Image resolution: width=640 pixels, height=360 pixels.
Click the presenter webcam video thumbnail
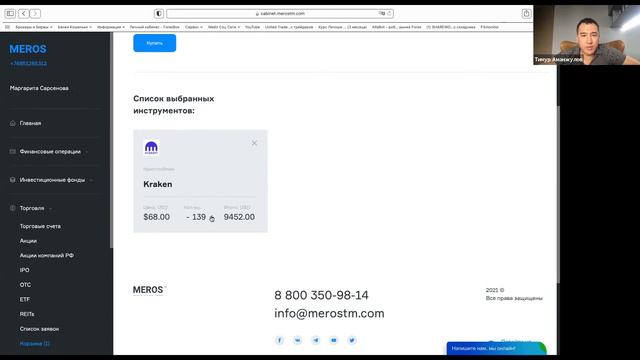coord(587,35)
